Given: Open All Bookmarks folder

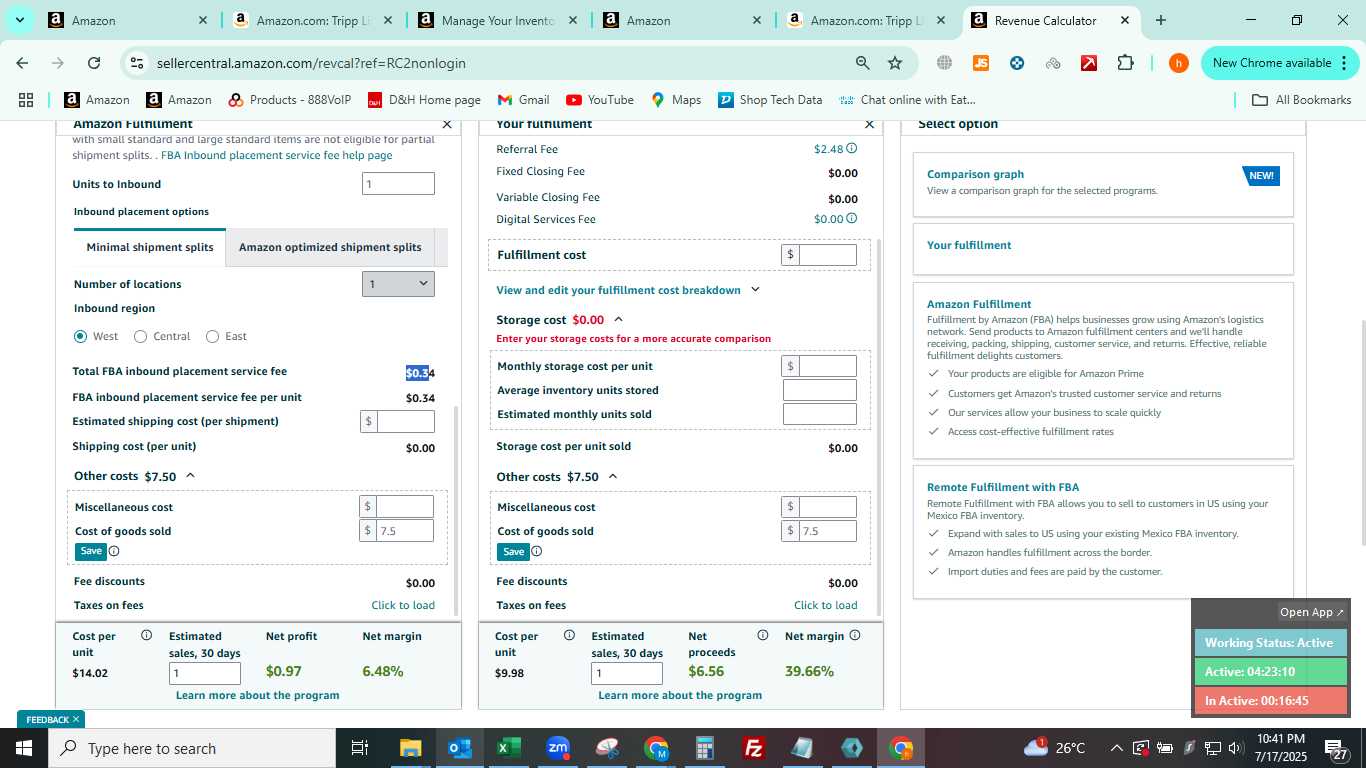Looking at the screenshot, I should pos(1302,100).
